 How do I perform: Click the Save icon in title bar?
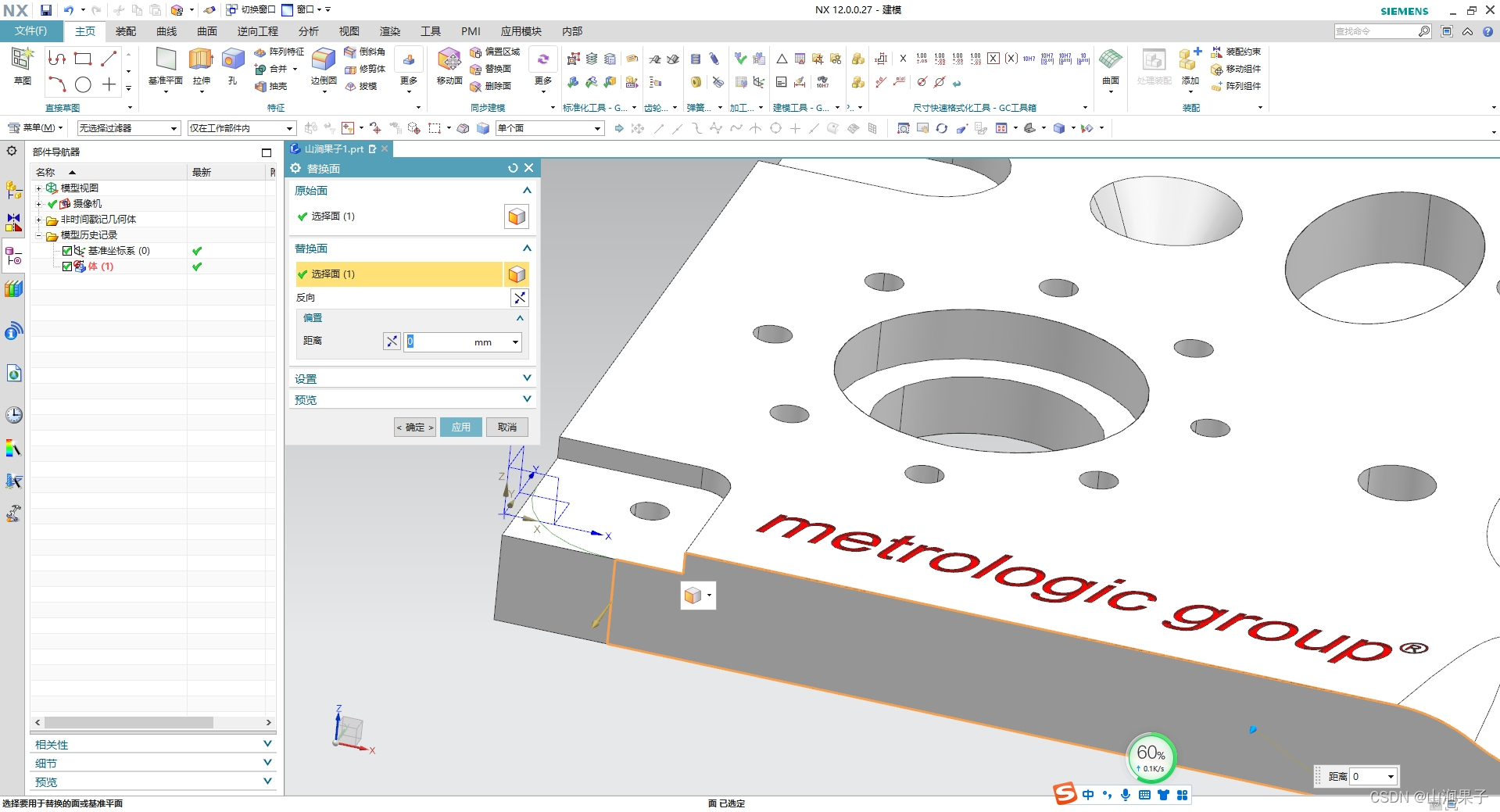point(46,10)
